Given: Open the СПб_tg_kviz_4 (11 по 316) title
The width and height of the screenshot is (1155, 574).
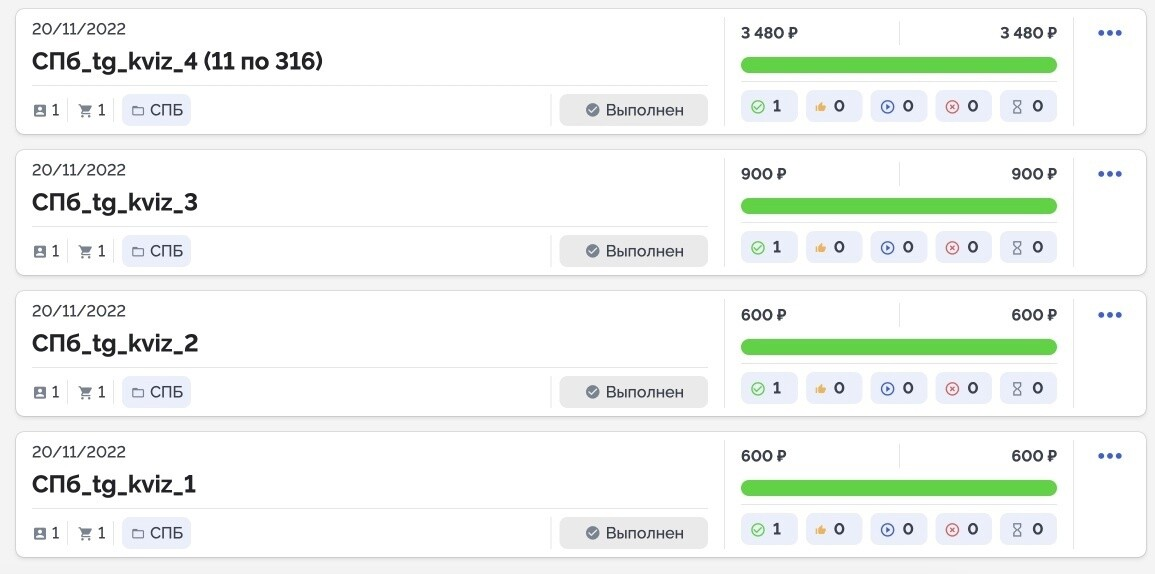Looking at the screenshot, I should [x=178, y=62].
